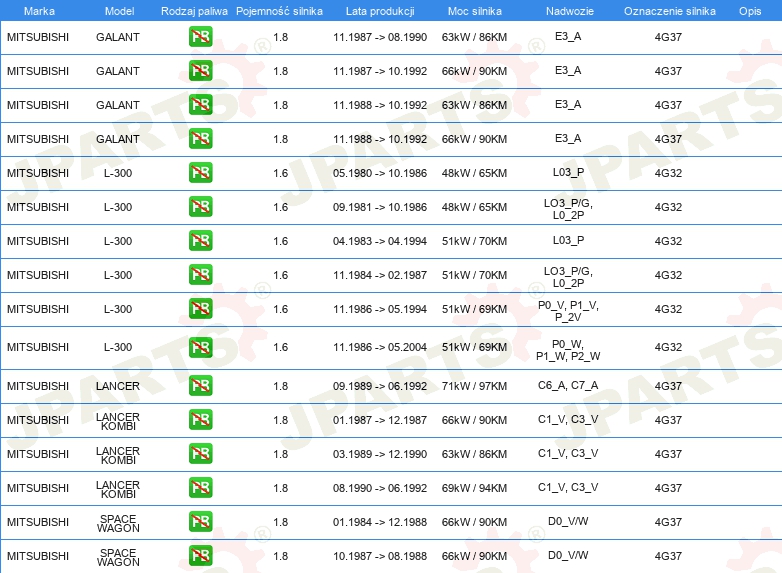Click body code D0_V/W in 01.1984 row
The width and height of the screenshot is (782, 573).
pos(568,521)
